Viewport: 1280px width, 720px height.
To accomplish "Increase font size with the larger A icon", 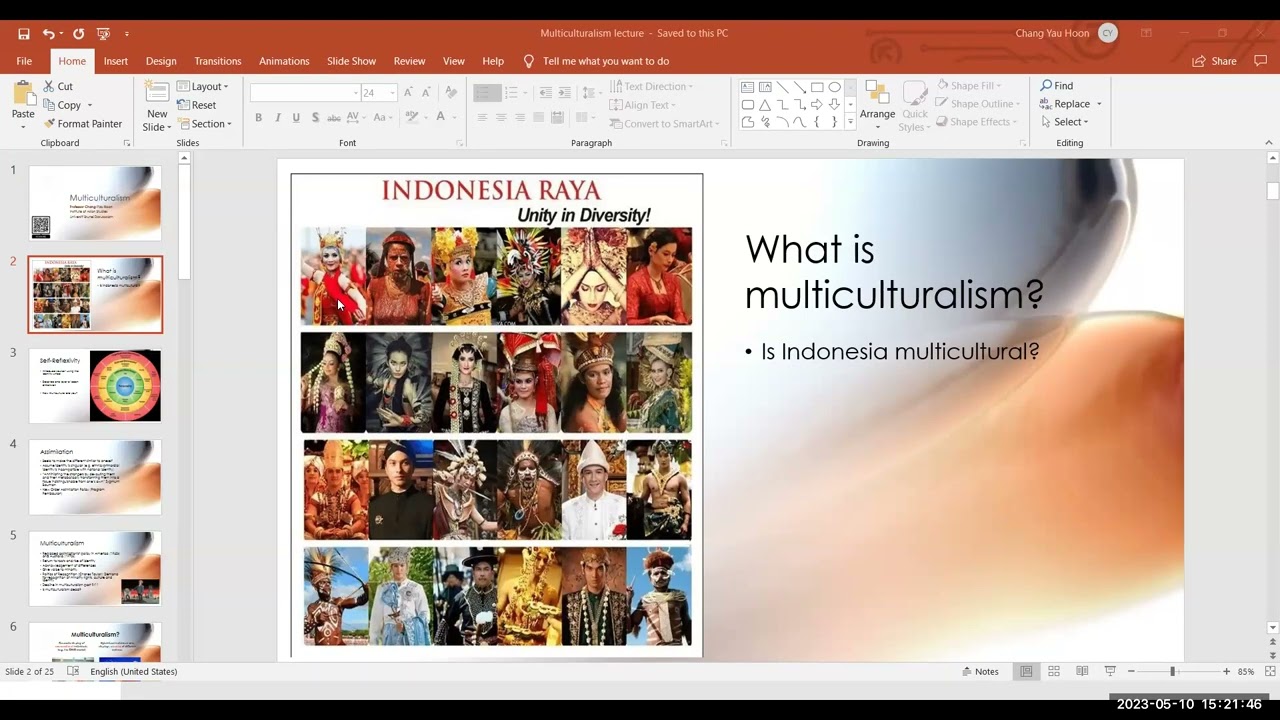I will (409, 92).
